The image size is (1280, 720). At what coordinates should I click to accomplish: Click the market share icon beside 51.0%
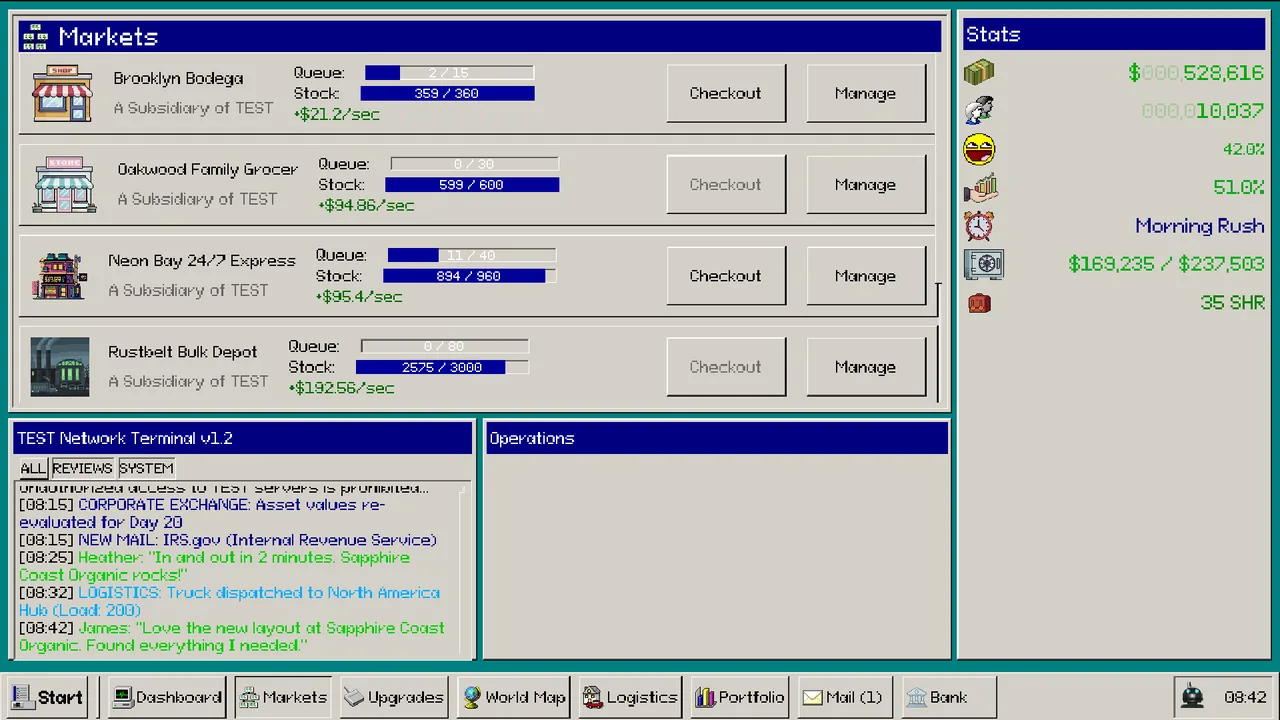point(980,187)
